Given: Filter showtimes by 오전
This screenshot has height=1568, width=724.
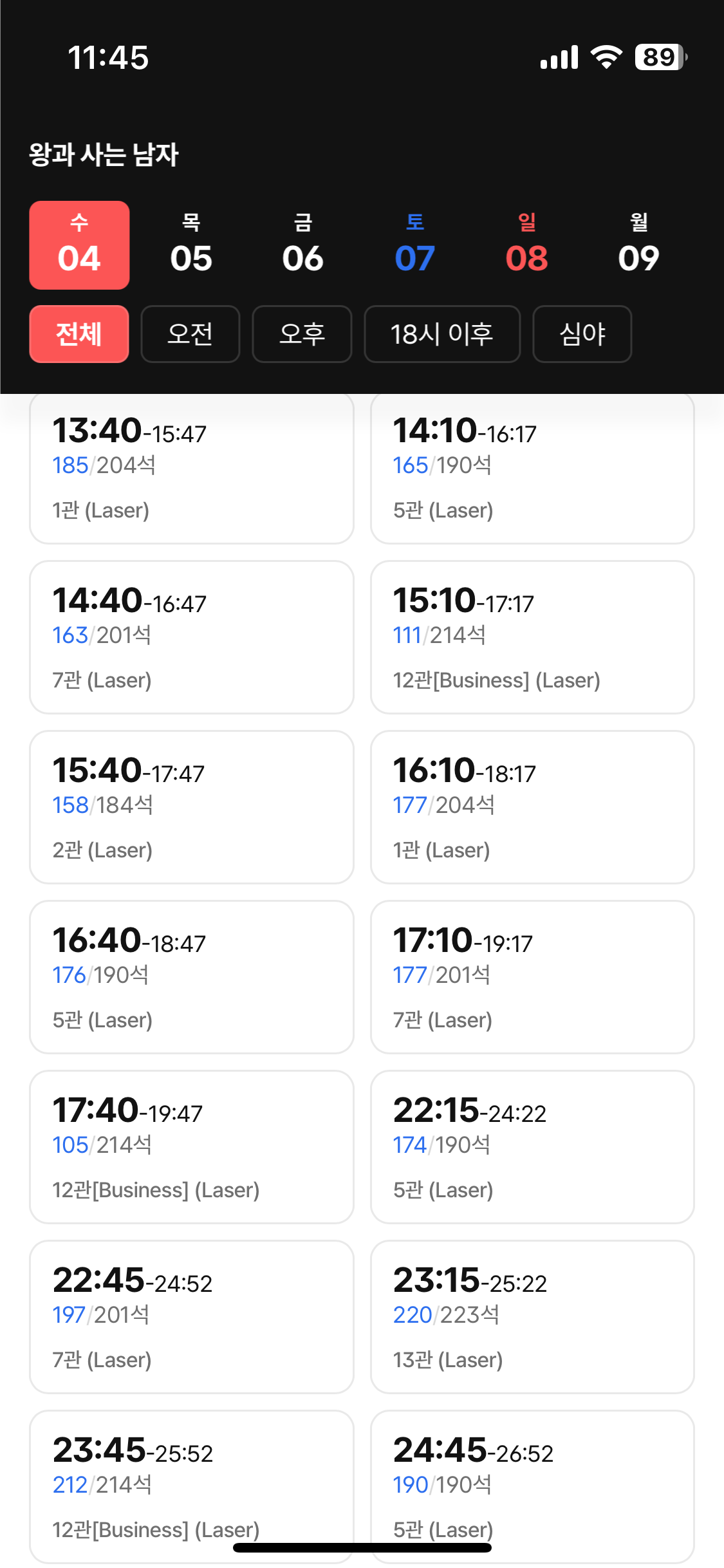Looking at the screenshot, I should (190, 334).
